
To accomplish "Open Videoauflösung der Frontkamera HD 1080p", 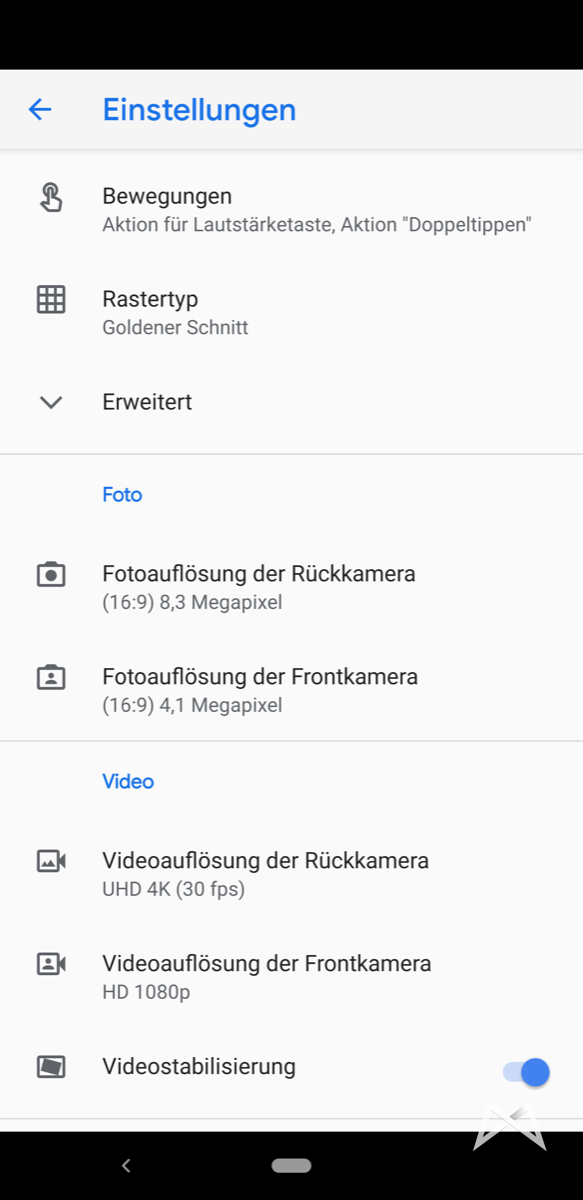I will tap(291, 977).
